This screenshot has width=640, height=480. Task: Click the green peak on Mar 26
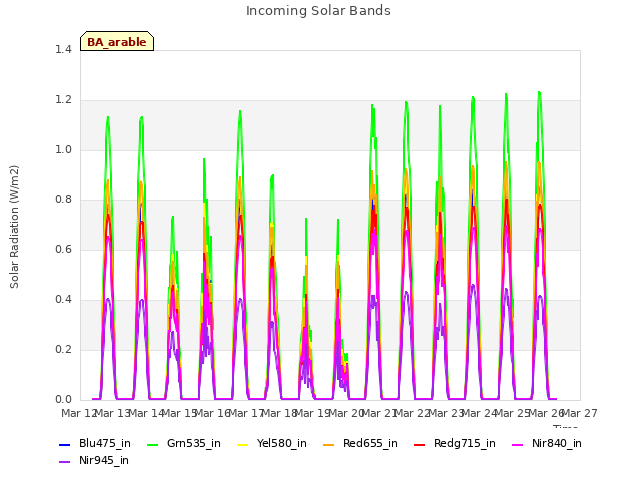[539, 93]
